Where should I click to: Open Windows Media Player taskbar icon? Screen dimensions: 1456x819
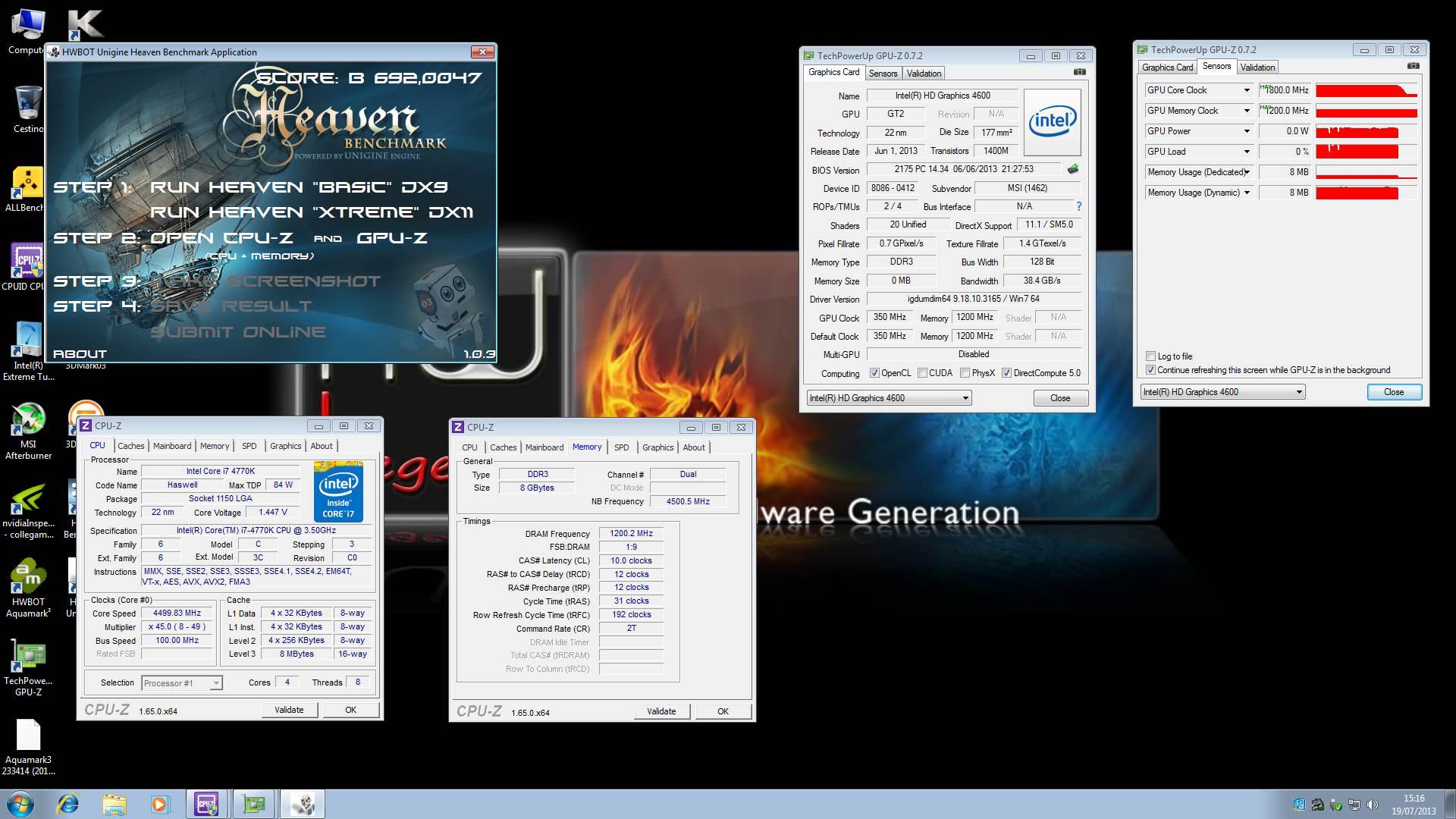160,804
